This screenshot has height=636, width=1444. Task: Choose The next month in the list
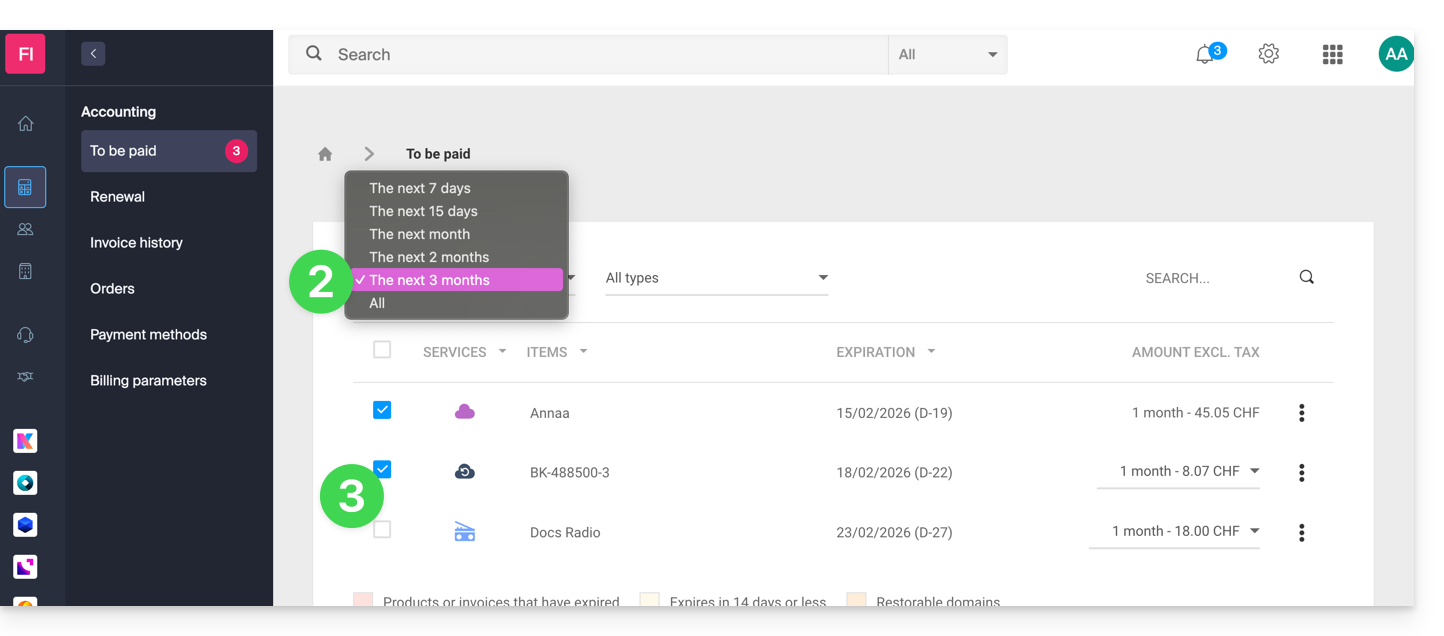coord(420,234)
